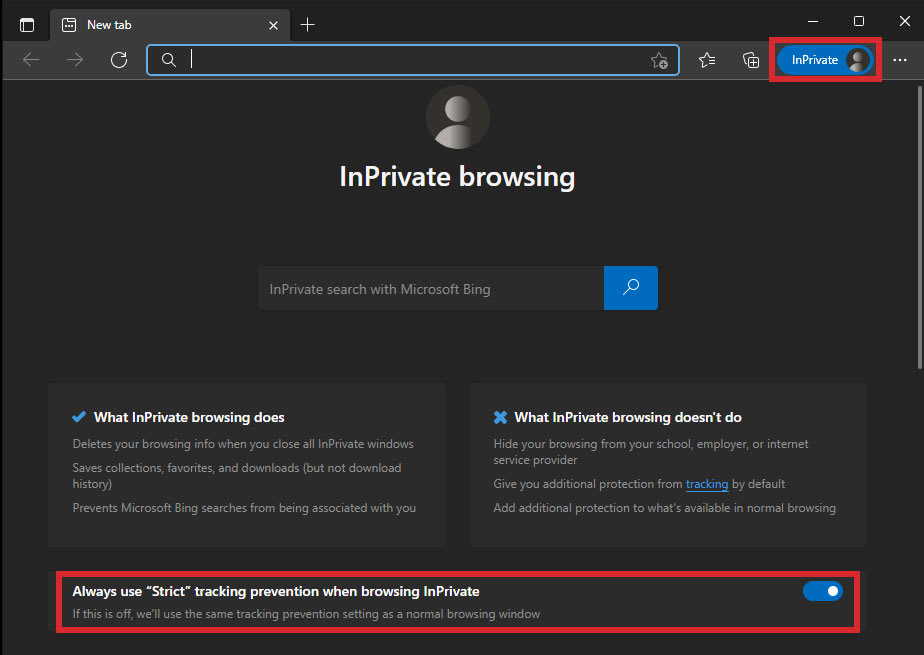
Task: Click the page vertical scrollbar
Action: pyautogui.click(x=919, y=228)
